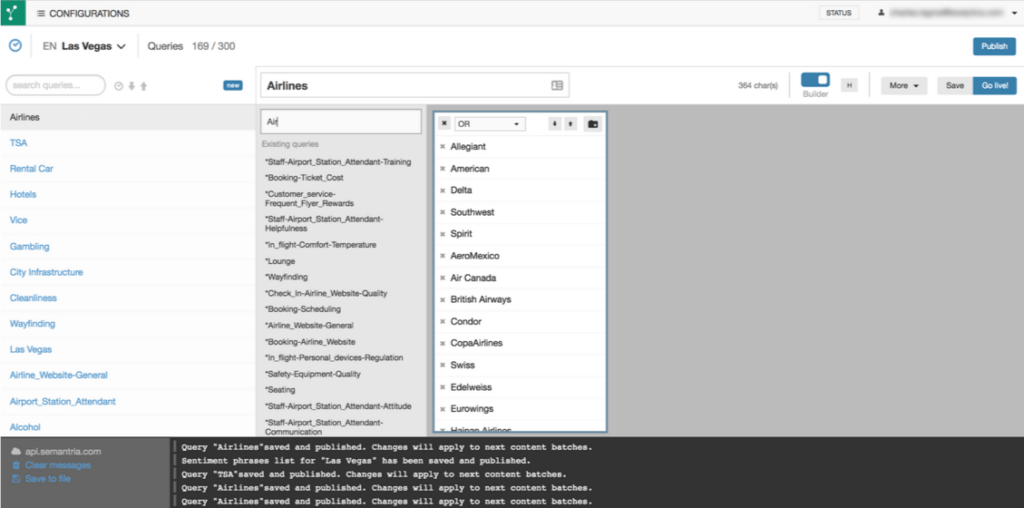
Task: Click the move up arrow in builder
Action: [570, 124]
